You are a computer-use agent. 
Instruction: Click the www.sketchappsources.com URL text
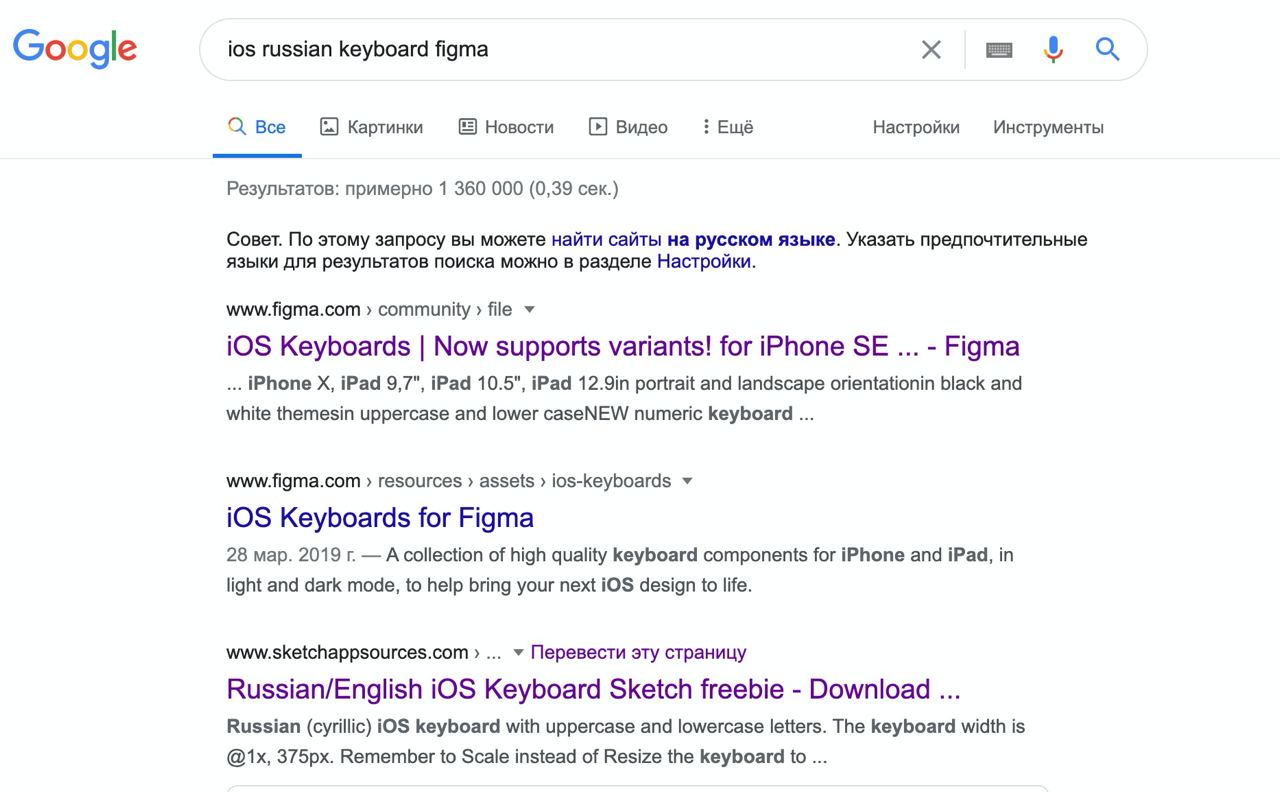coord(347,652)
